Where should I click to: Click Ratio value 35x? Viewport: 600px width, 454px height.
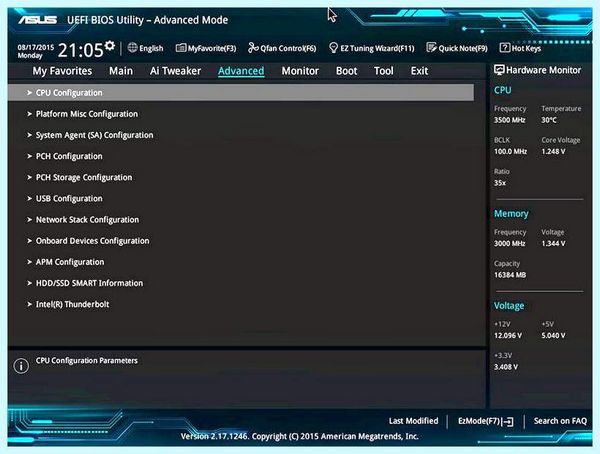(500, 183)
